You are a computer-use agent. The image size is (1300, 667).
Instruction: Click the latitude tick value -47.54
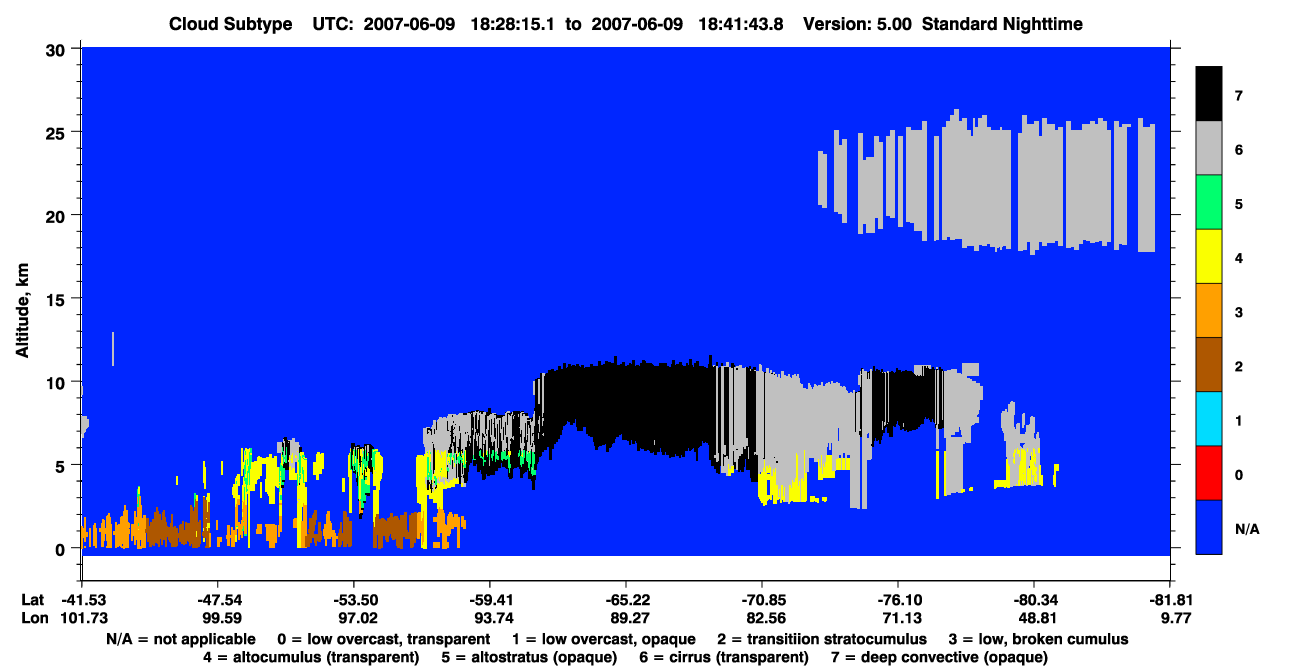[x=217, y=600]
